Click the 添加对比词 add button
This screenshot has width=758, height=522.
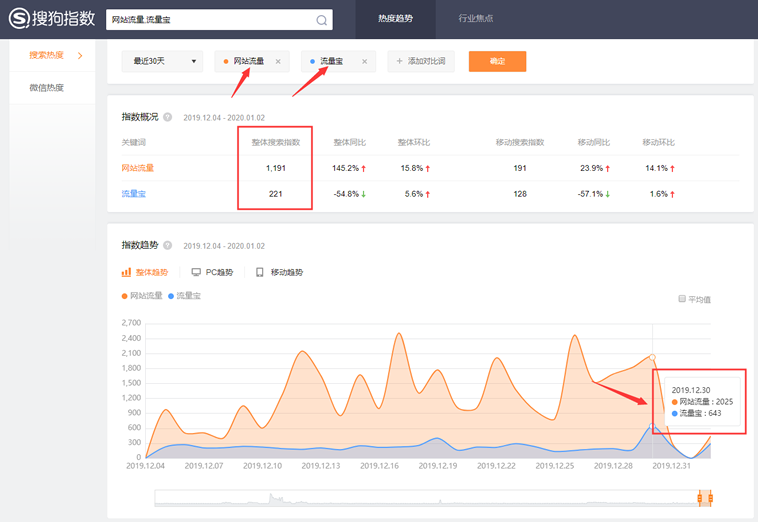(421, 61)
